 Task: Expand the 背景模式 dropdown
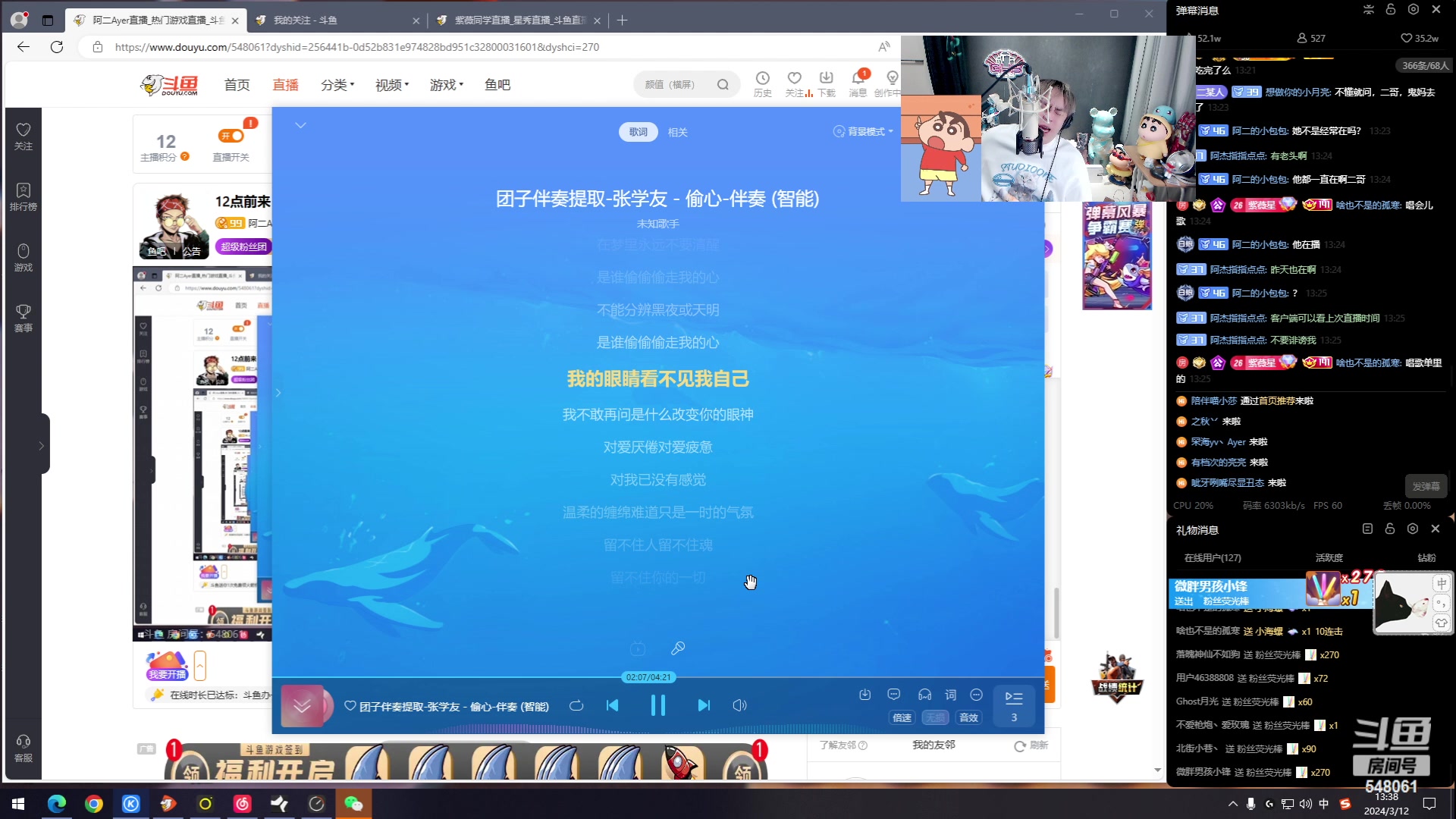pos(864,132)
